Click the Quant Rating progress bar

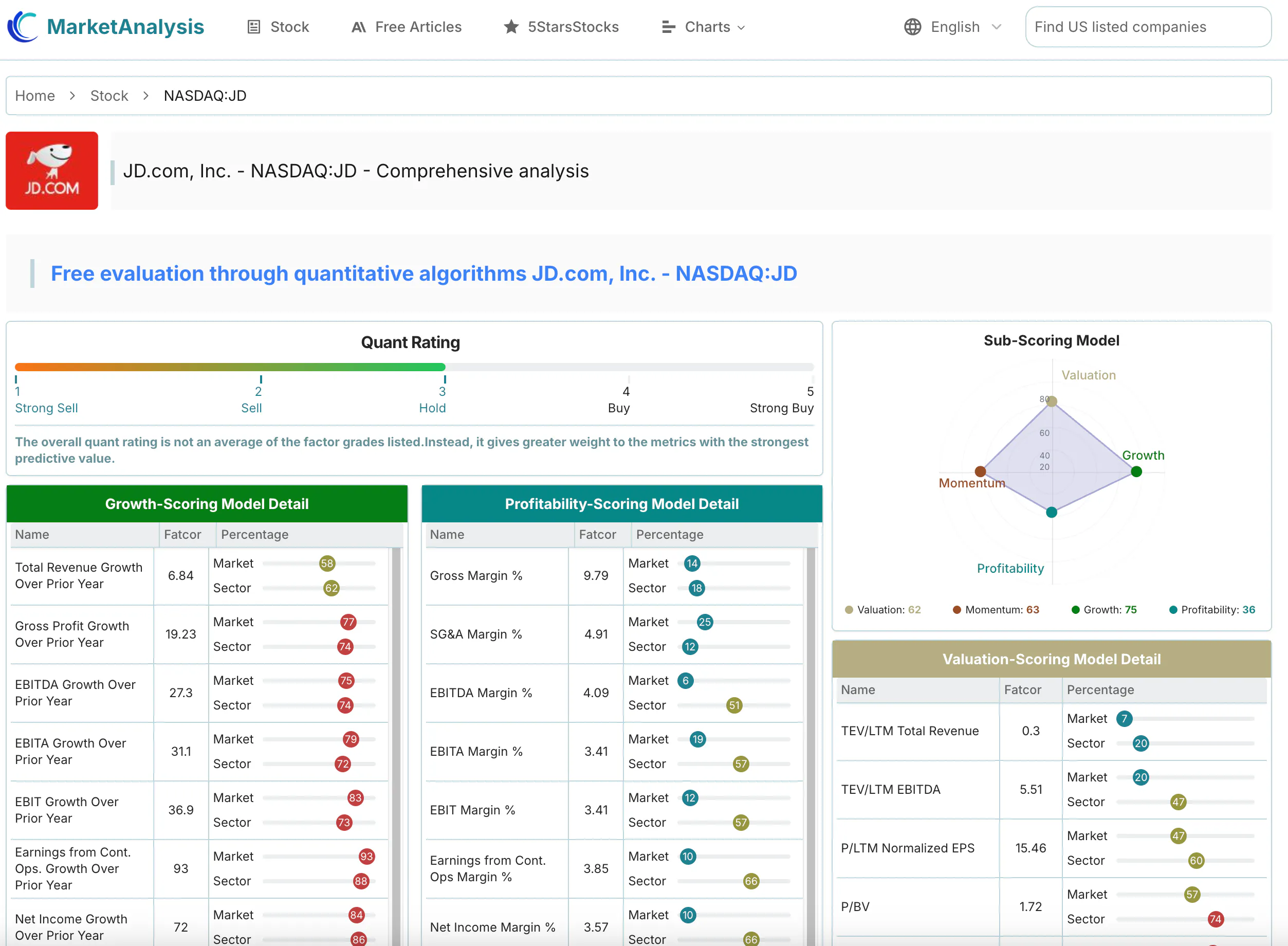point(414,367)
